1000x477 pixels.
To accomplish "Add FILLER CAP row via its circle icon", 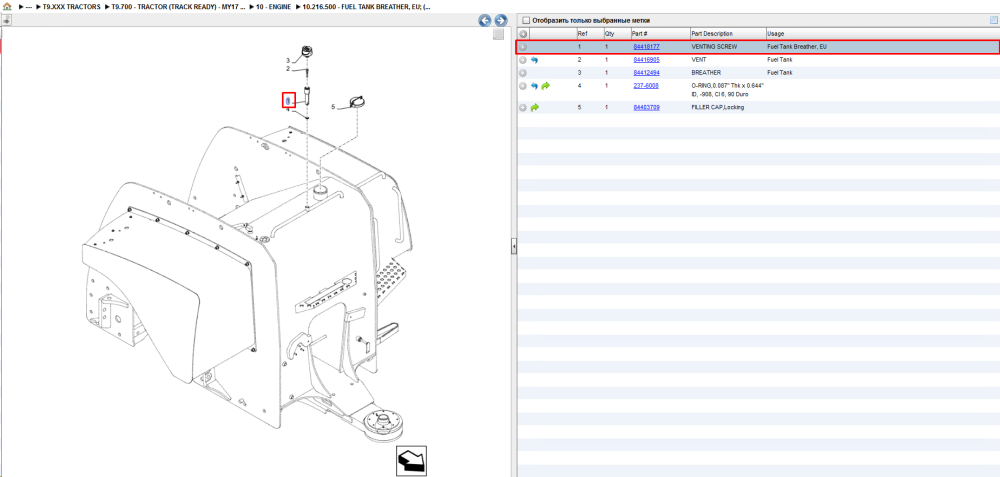I will 523,108.
